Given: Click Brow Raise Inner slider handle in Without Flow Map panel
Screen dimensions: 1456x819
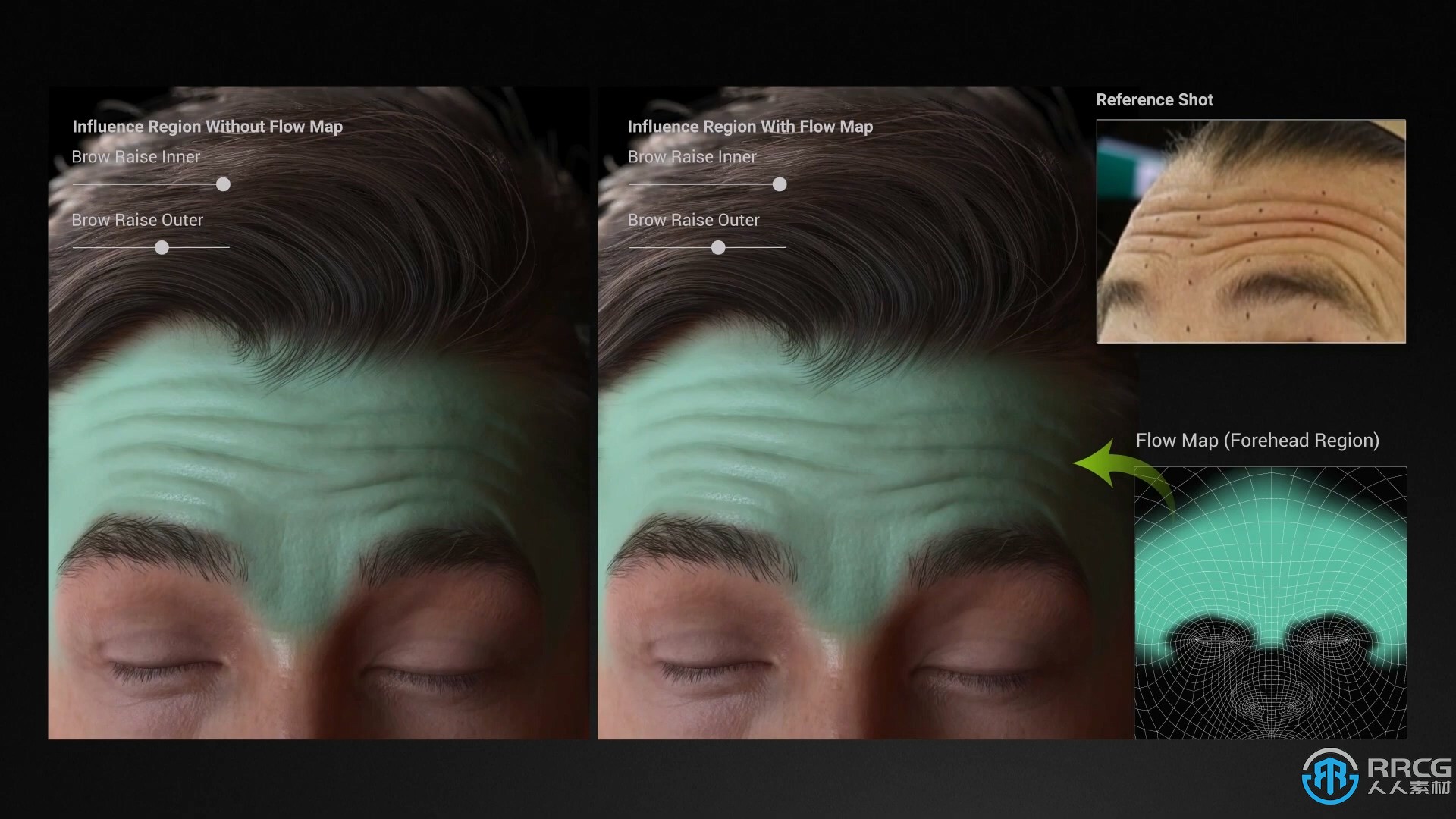Looking at the screenshot, I should (x=223, y=184).
